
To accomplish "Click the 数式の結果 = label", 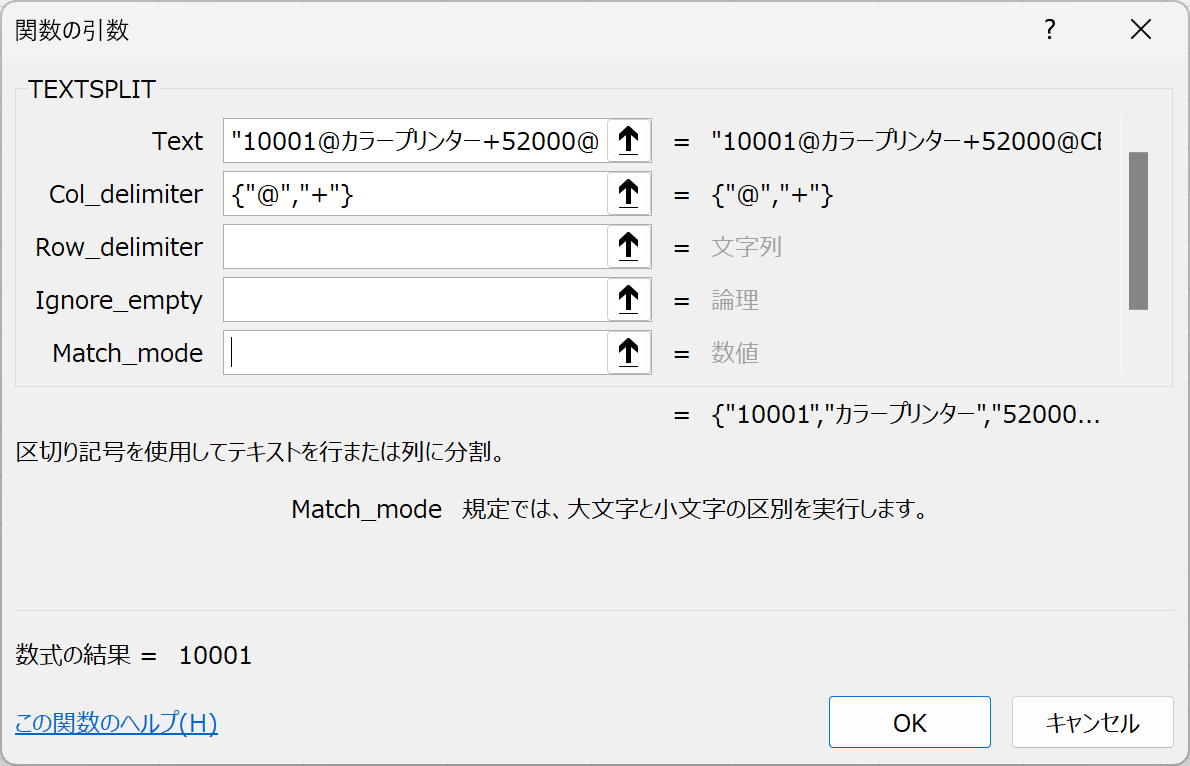I will coord(86,655).
